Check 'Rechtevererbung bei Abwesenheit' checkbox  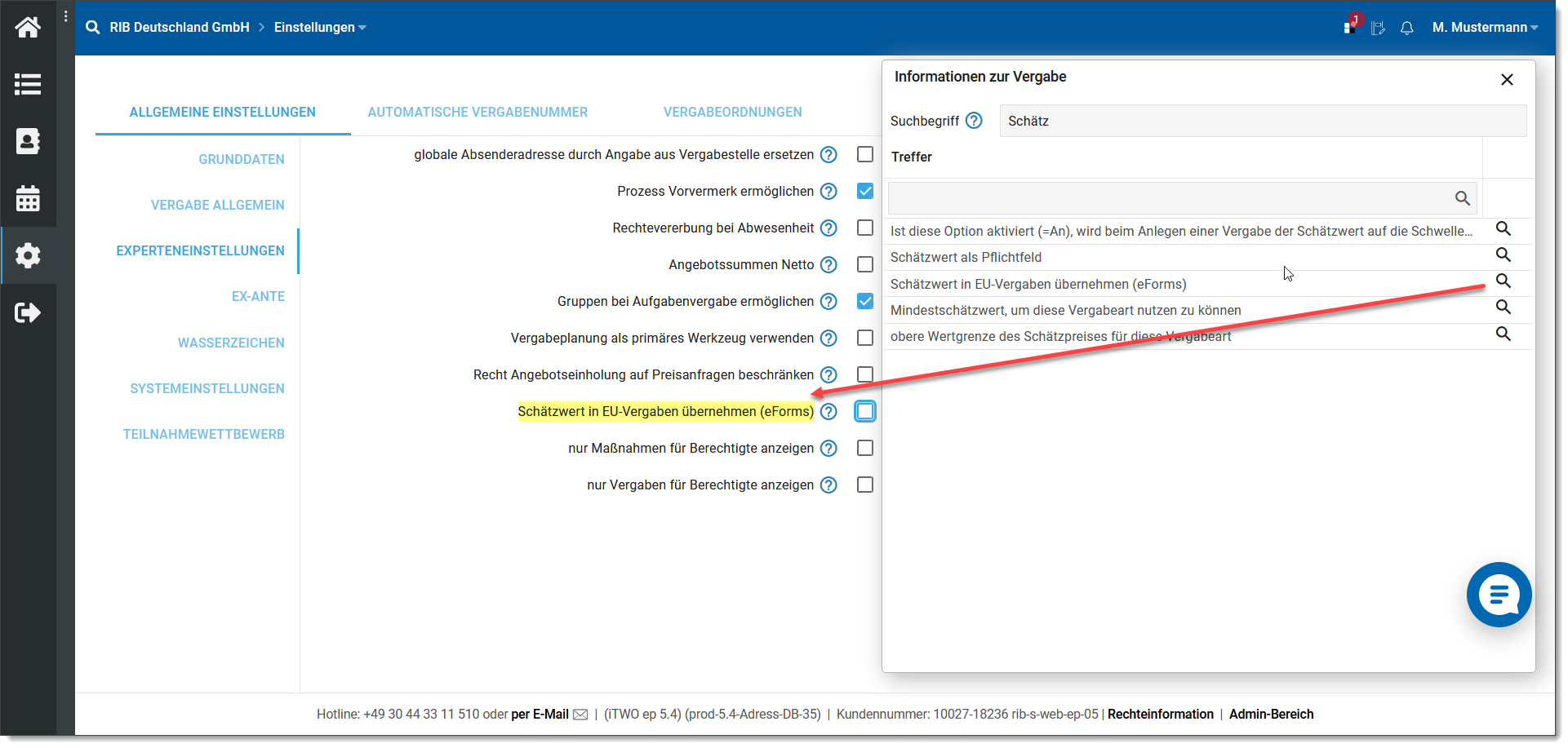pyautogui.click(x=865, y=228)
